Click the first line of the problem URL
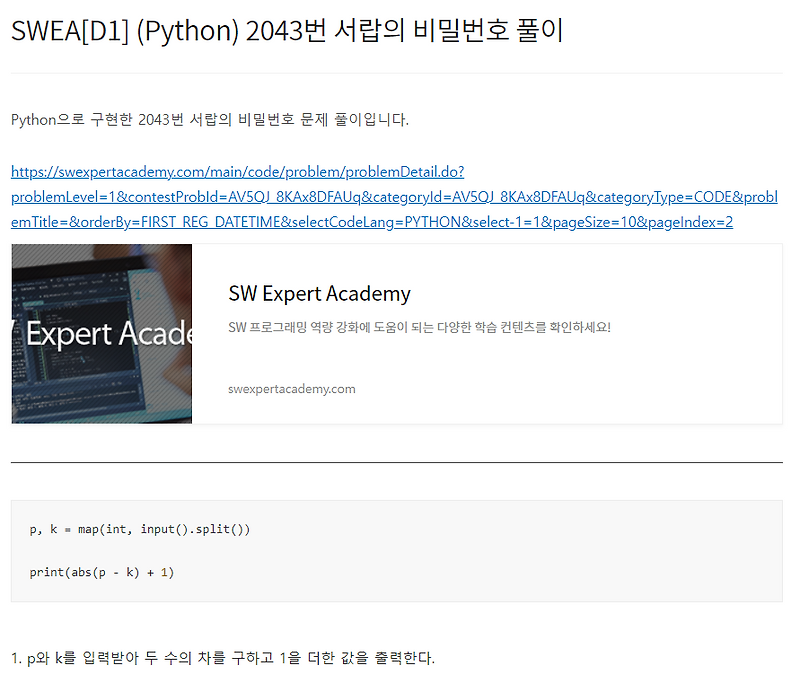The height and width of the screenshot is (692, 800). pyautogui.click(x=237, y=171)
